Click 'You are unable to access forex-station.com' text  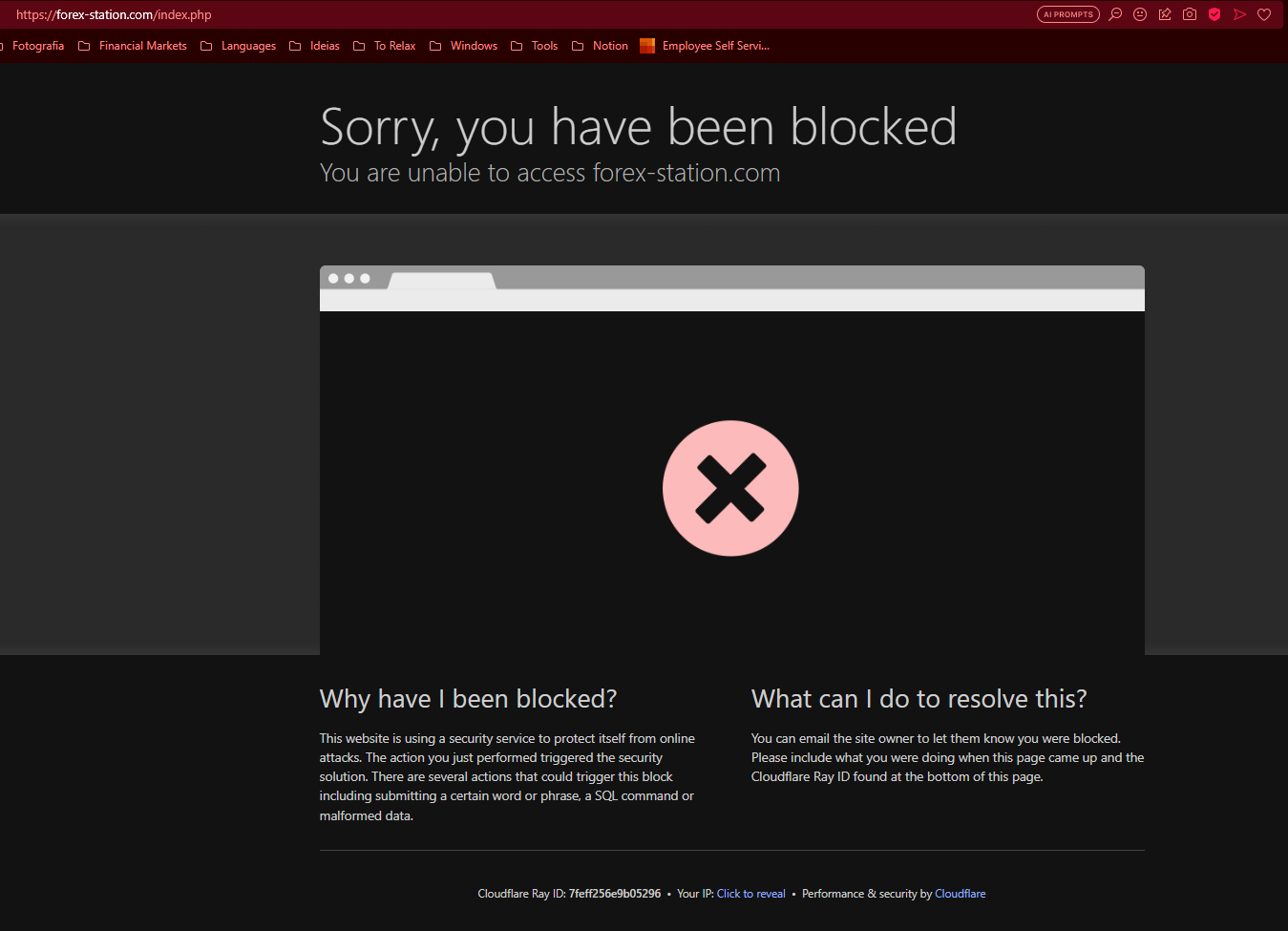point(550,173)
